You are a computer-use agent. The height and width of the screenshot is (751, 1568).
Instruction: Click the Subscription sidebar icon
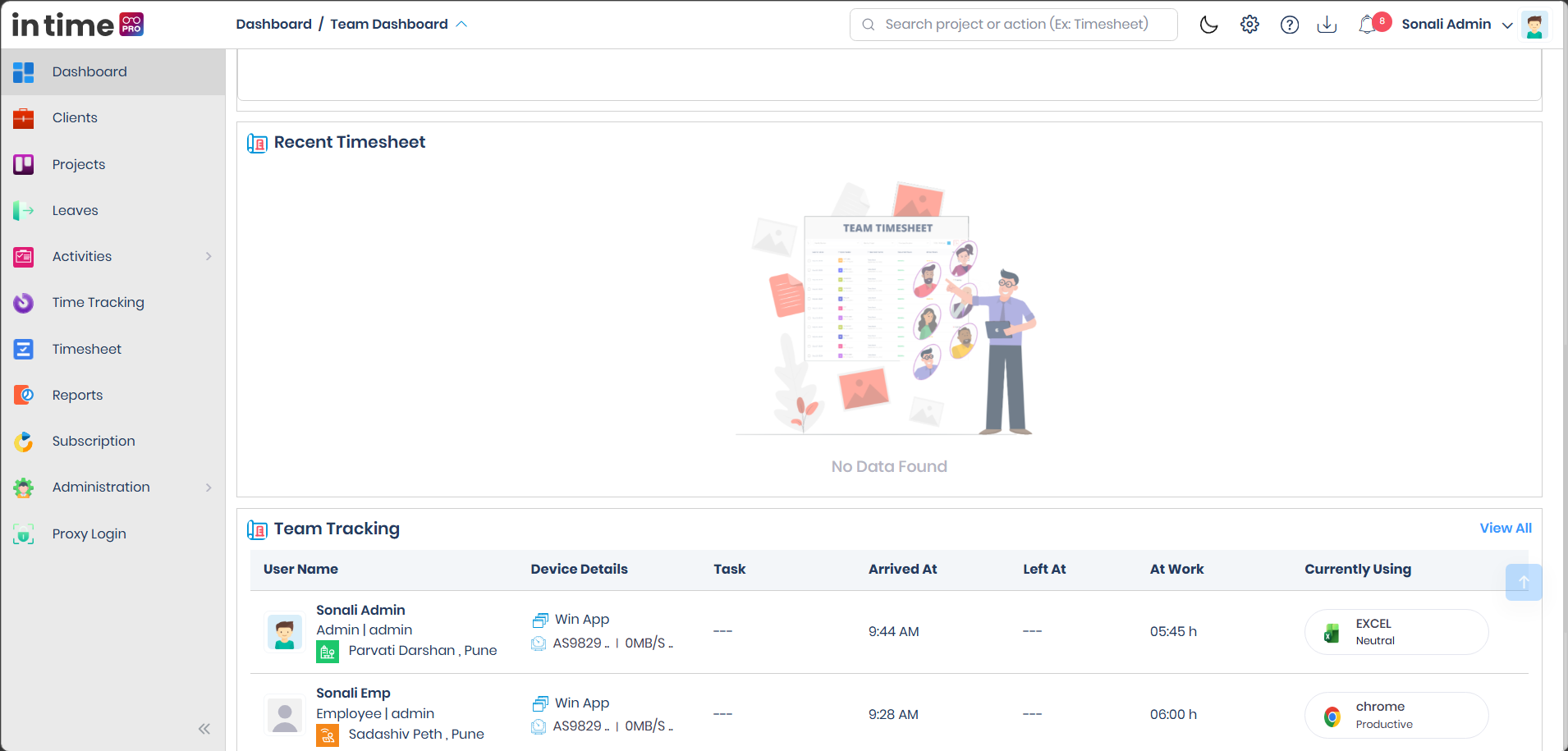tap(24, 442)
